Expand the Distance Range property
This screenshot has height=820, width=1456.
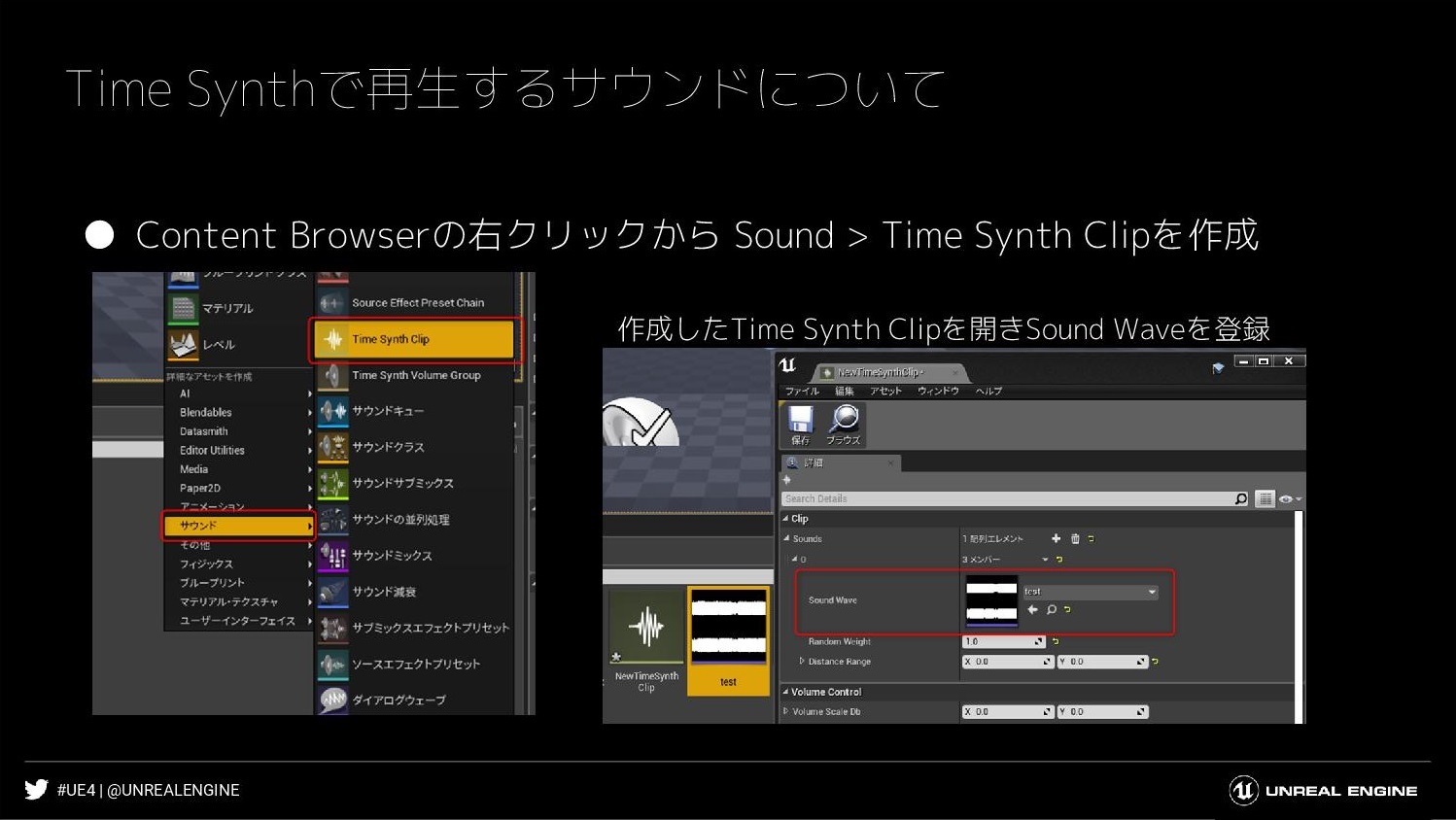[802, 662]
